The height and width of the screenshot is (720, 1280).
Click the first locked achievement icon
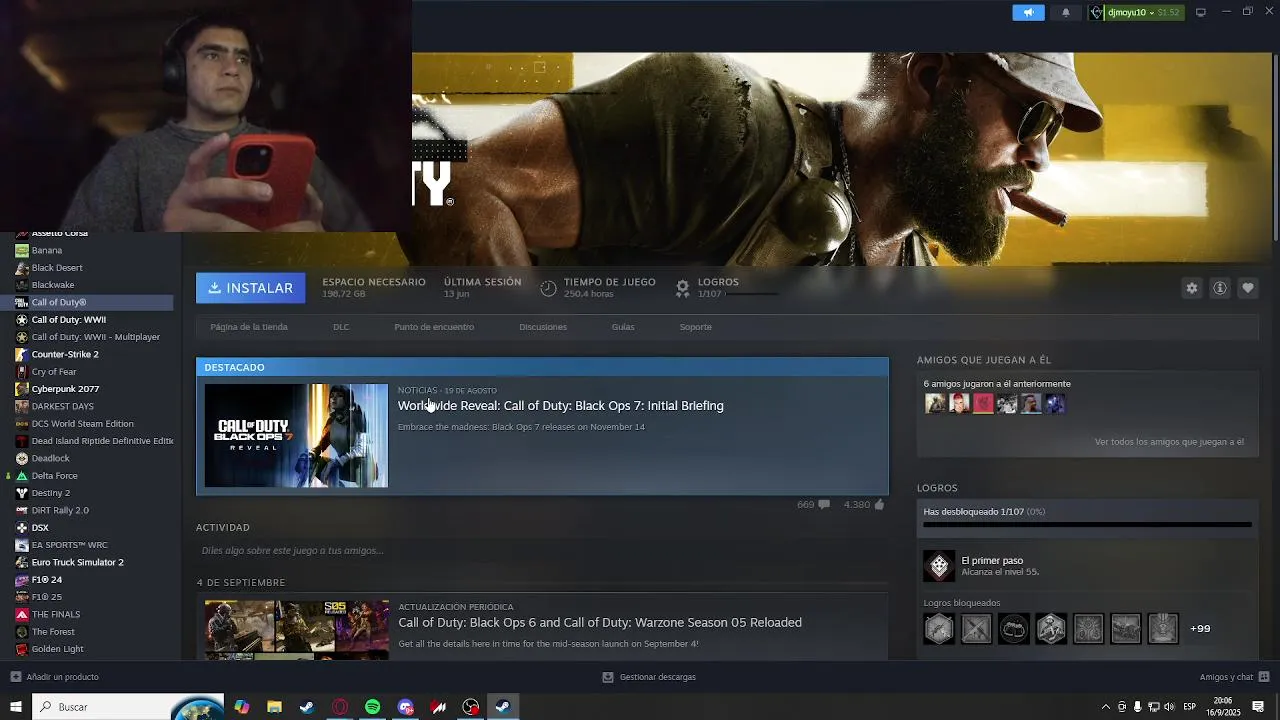pyautogui.click(x=939, y=629)
